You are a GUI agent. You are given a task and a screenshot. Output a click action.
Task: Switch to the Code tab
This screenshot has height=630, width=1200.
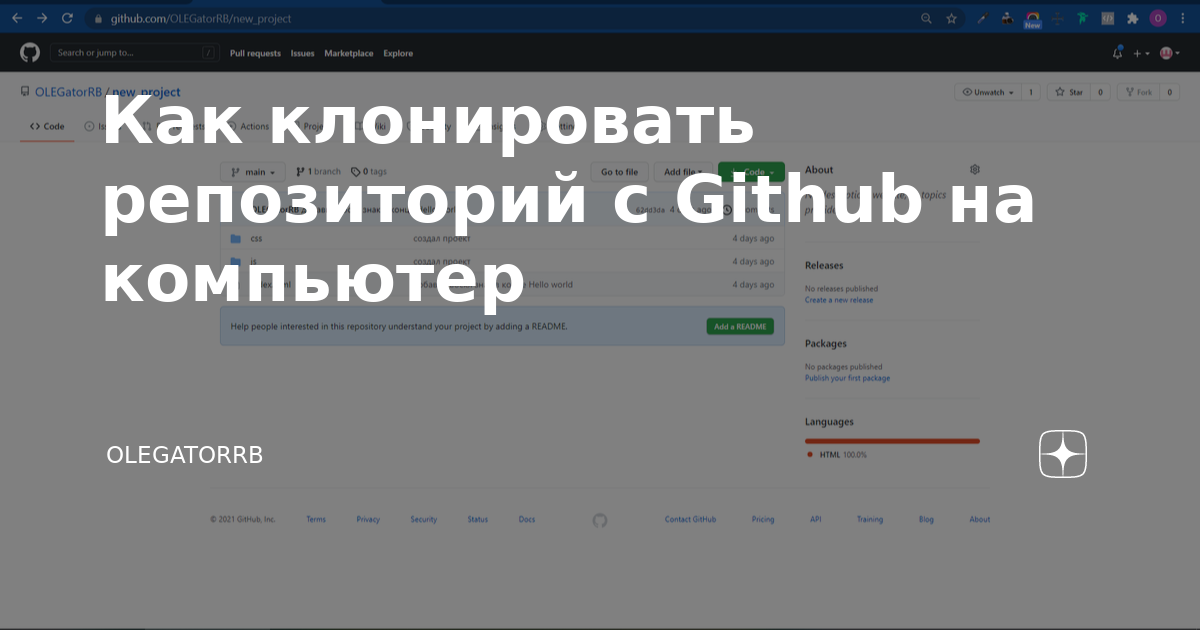click(47, 127)
